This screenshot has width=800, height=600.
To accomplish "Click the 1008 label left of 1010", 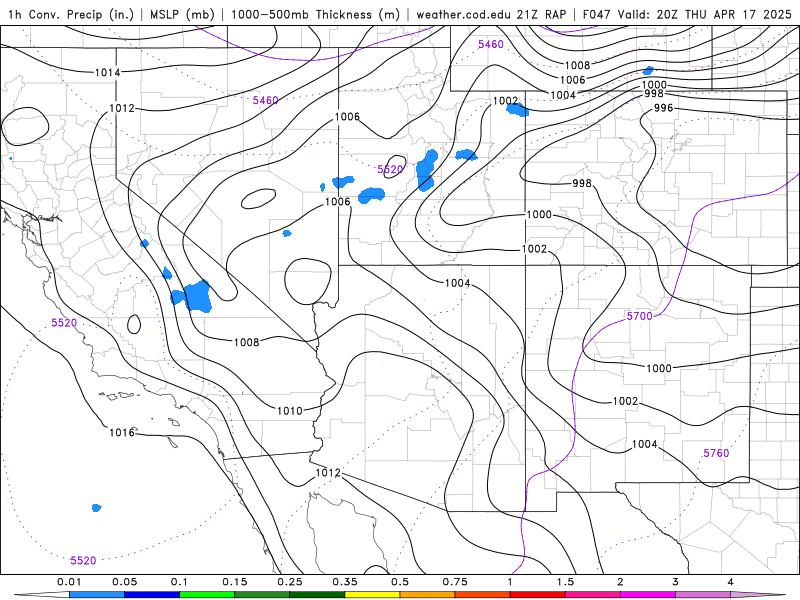I will coord(246,342).
